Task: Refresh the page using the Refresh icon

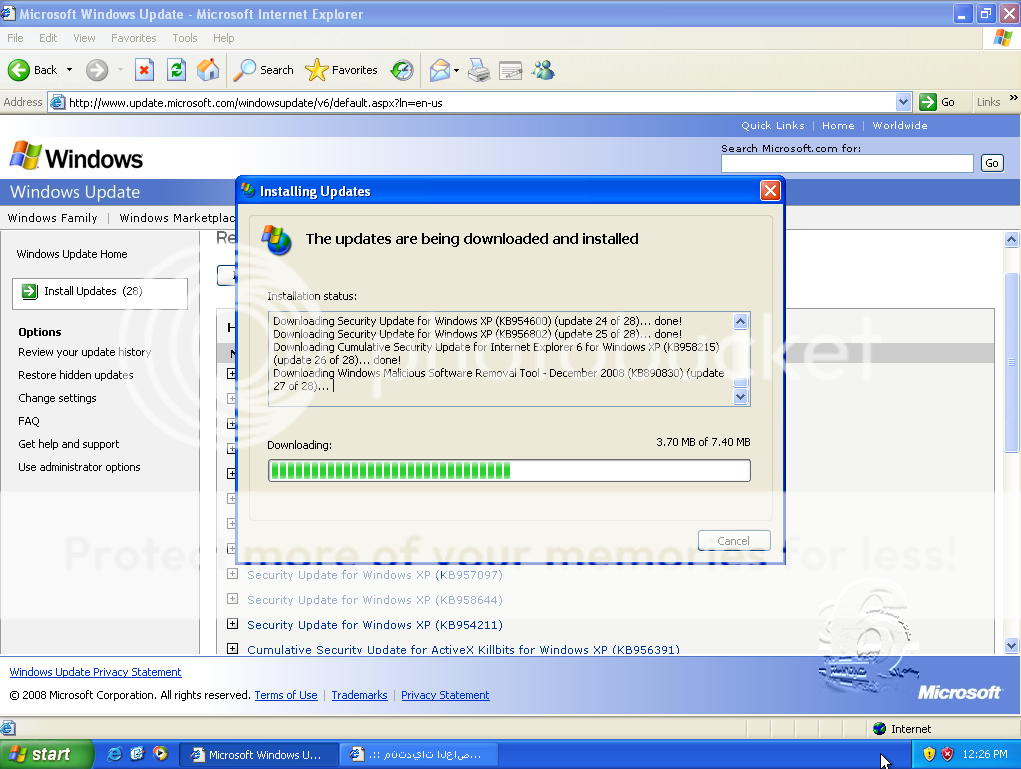Action: [176, 70]
